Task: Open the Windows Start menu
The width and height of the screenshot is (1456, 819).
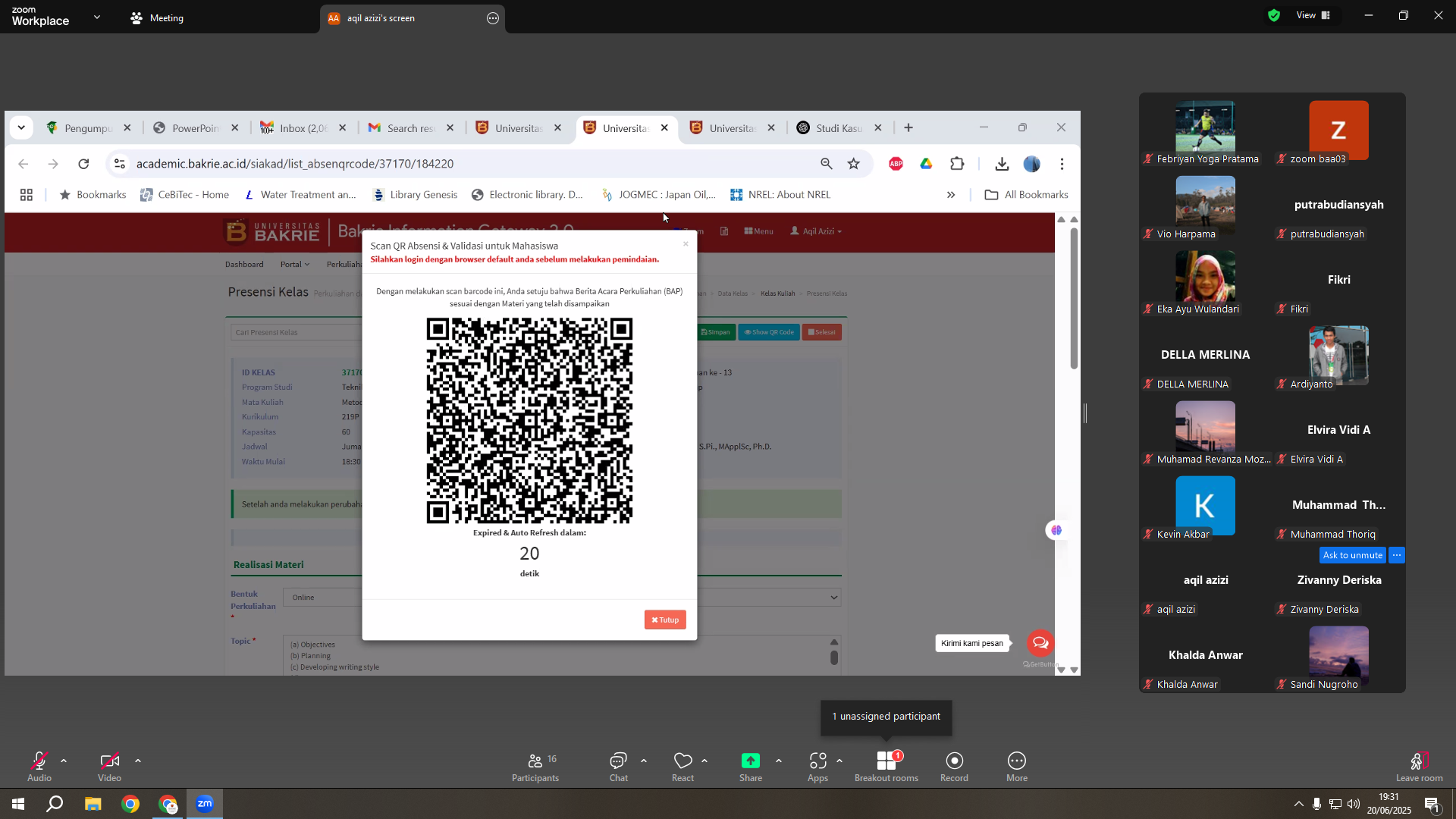Action: tap(18, 804)
